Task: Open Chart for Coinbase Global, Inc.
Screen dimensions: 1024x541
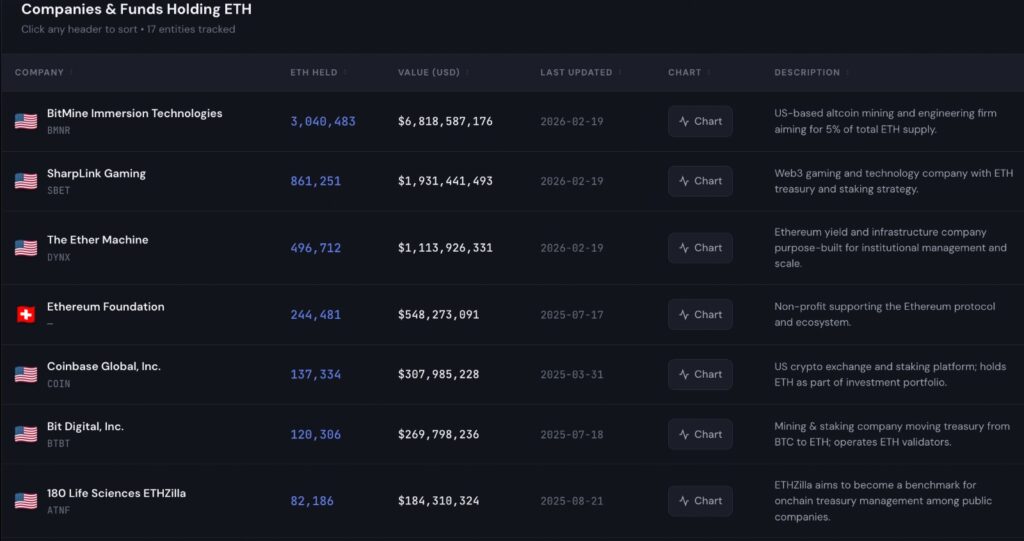Action: tap(700, 374)
